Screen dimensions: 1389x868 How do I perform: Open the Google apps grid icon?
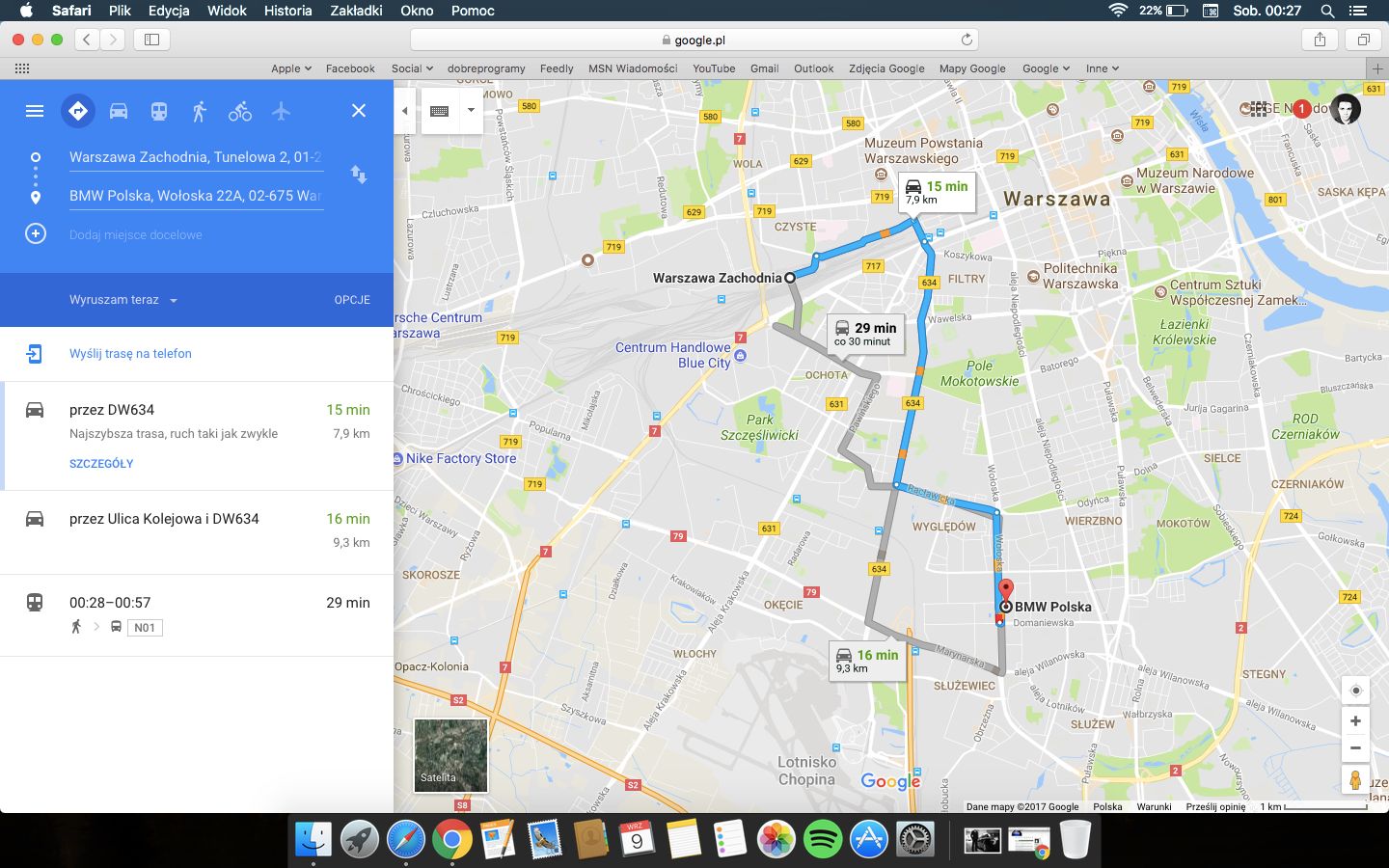[1259, 109]
